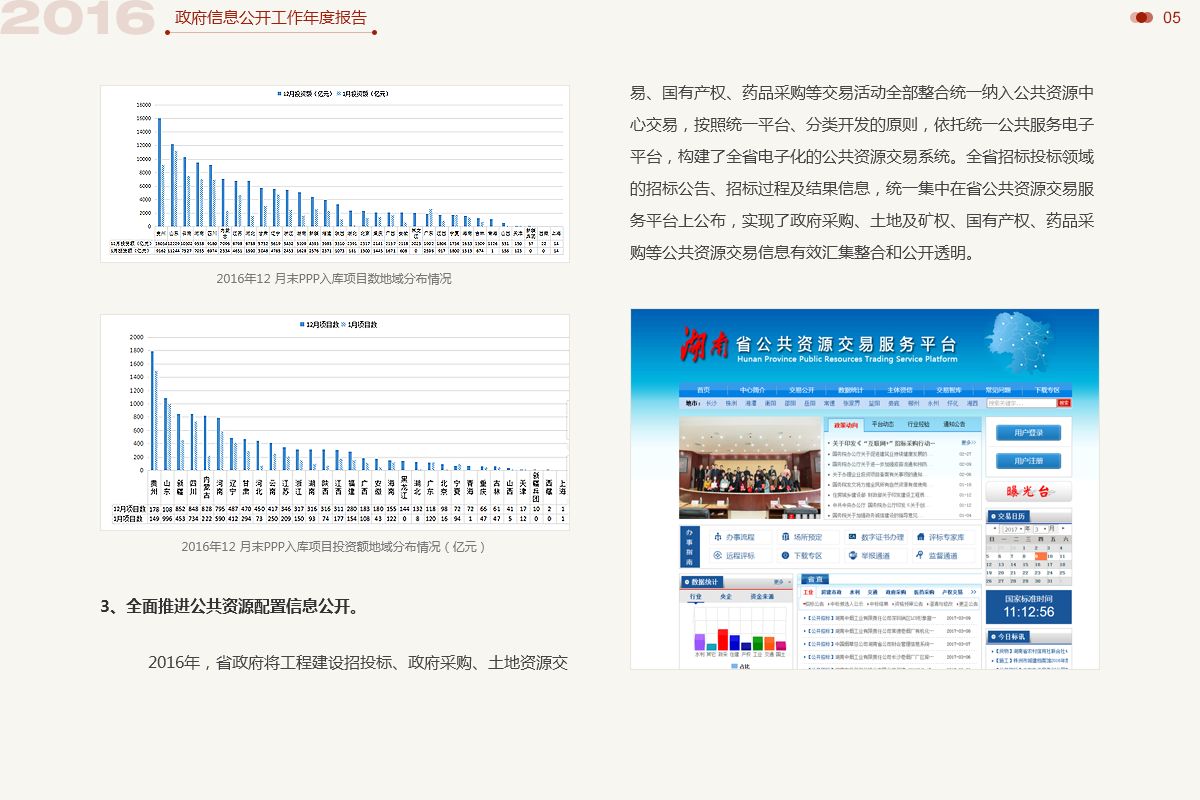Open the year 2017 dropdown in calendar
Viewport: 1200px width, 800px height.
click(1013, 529)
